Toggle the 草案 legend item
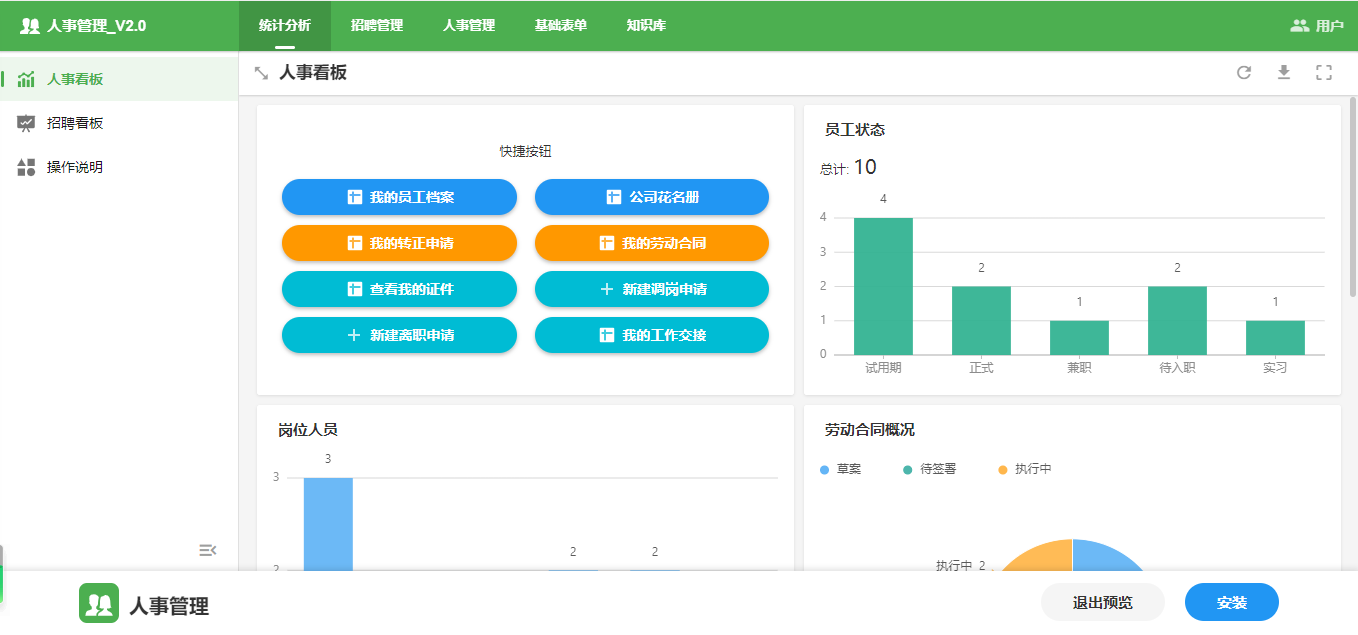The width and height of the screenshot is (1358, 635). tap(840, 469)
